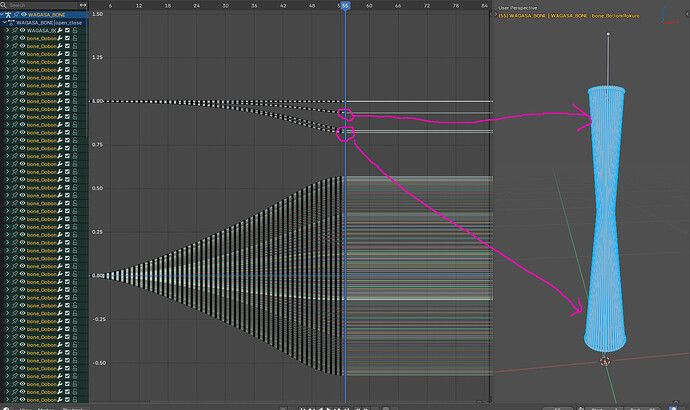The image size is (690, 410).
Task: Collapse the top WAGASA_BONE object channel
Action: 2,15
